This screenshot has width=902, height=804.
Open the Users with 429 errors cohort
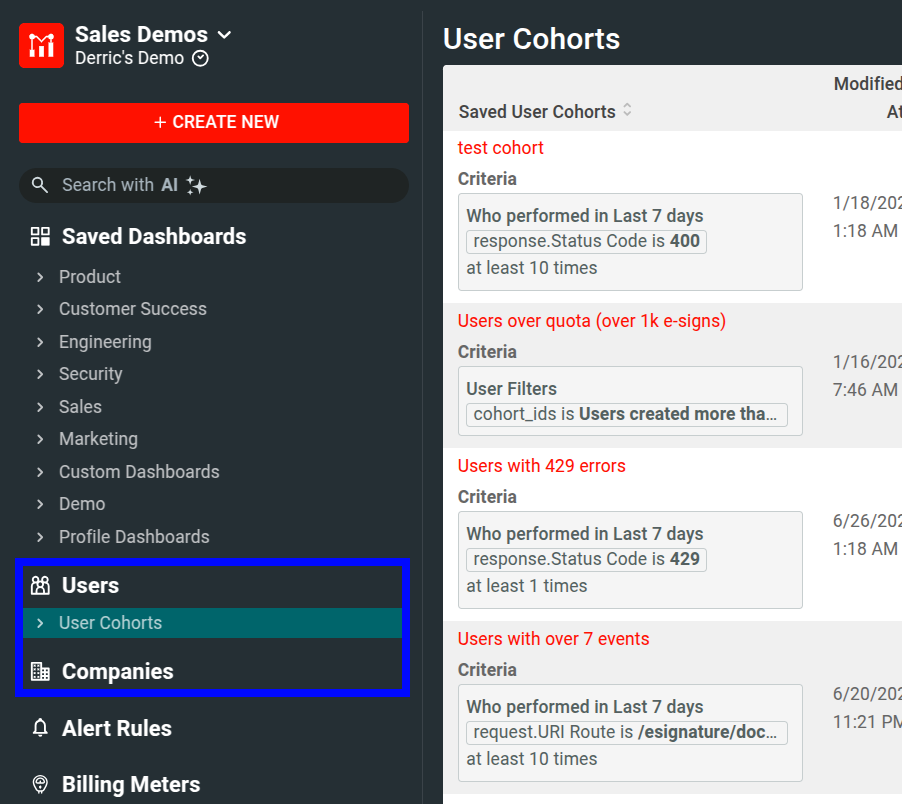point(541,466)
